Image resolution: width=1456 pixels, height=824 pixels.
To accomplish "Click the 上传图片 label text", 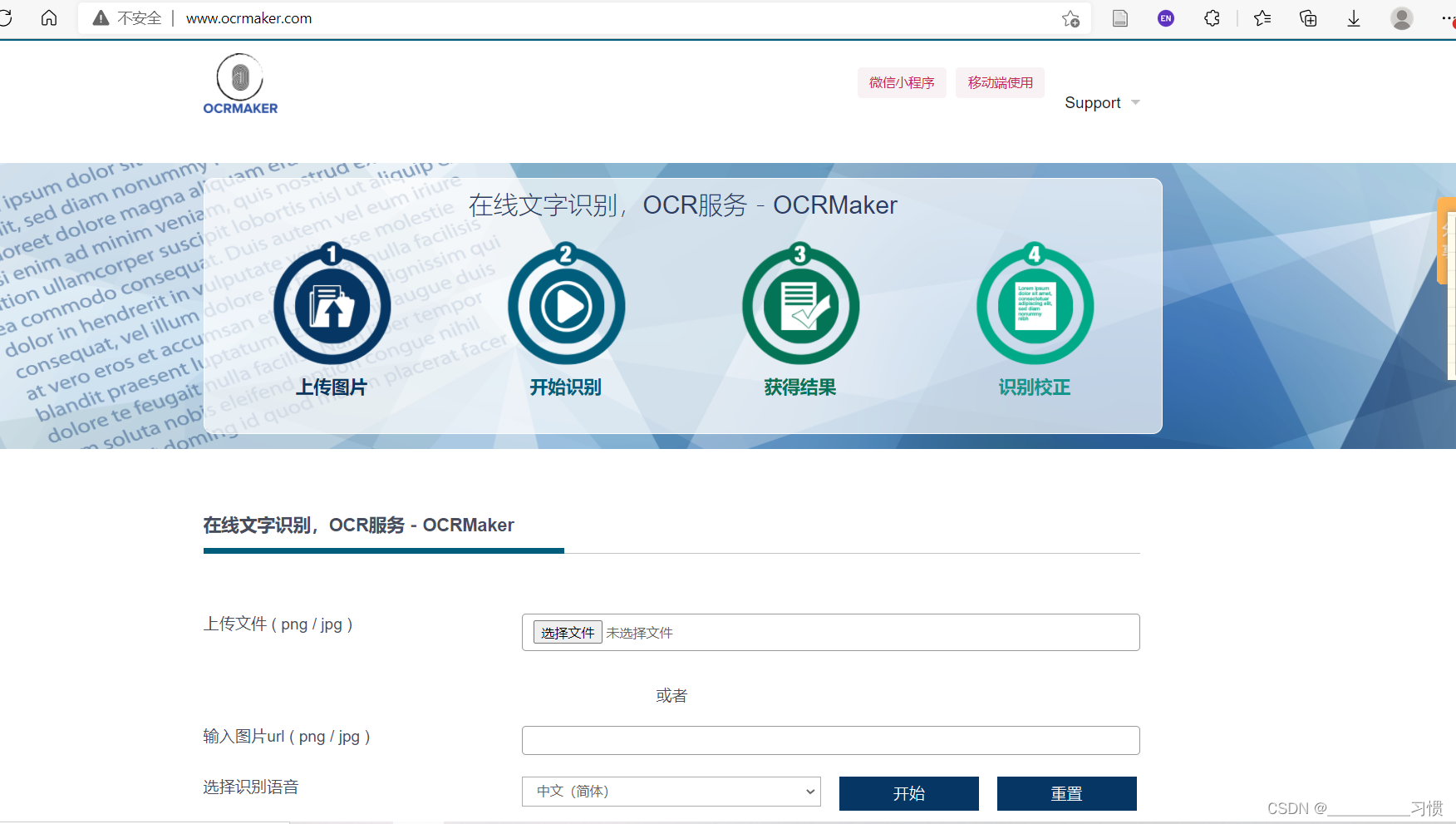I will (332, 387).
